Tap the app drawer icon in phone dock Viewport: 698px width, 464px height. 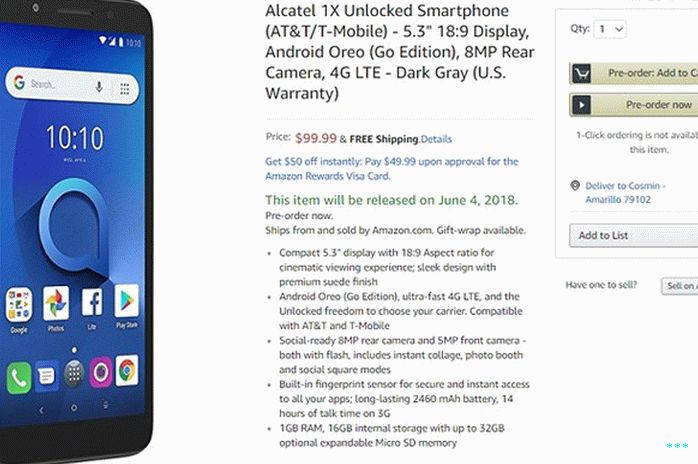click(x=74, y=373)
